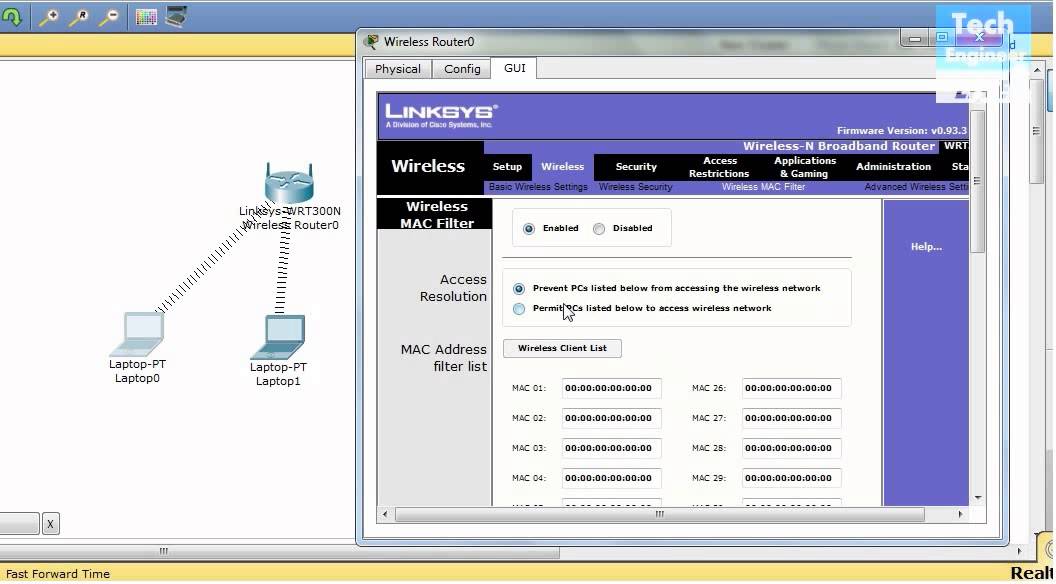Open the Administration menu

[x=893, y=166]
